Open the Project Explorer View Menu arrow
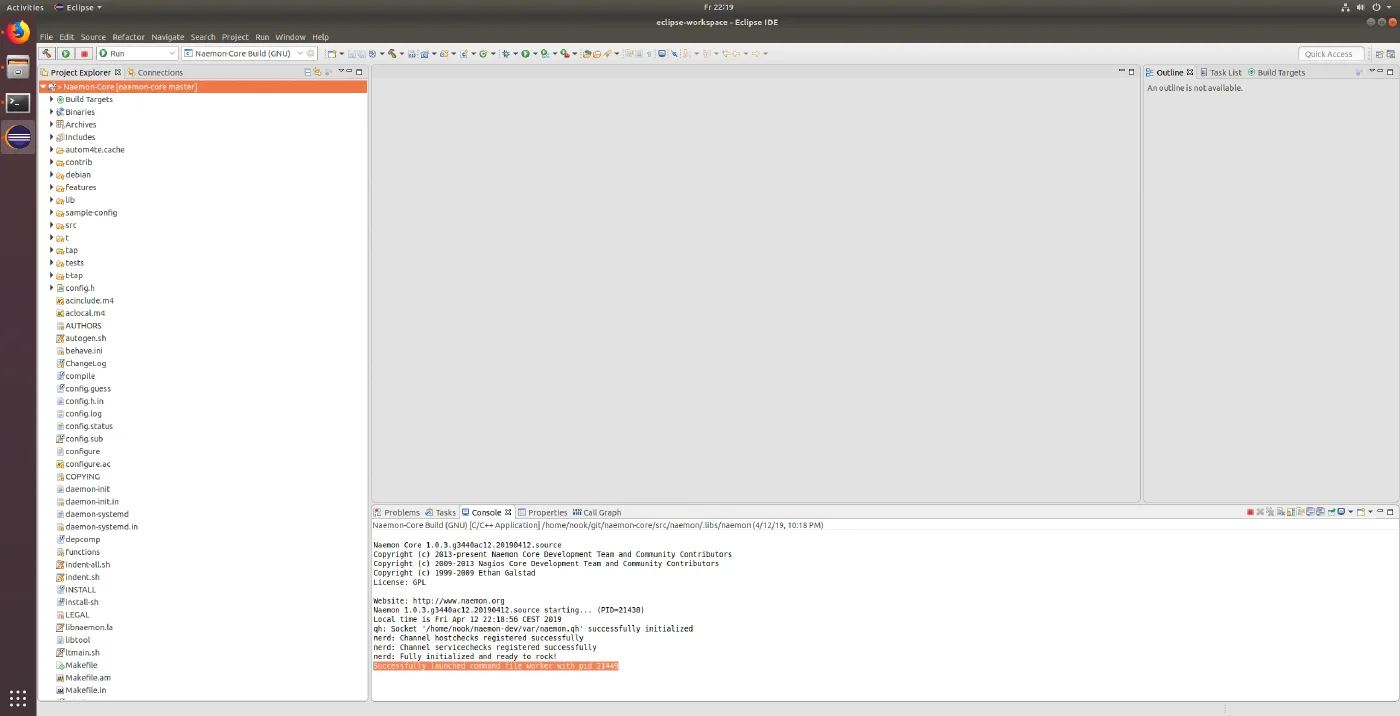 tap(340, 72)
